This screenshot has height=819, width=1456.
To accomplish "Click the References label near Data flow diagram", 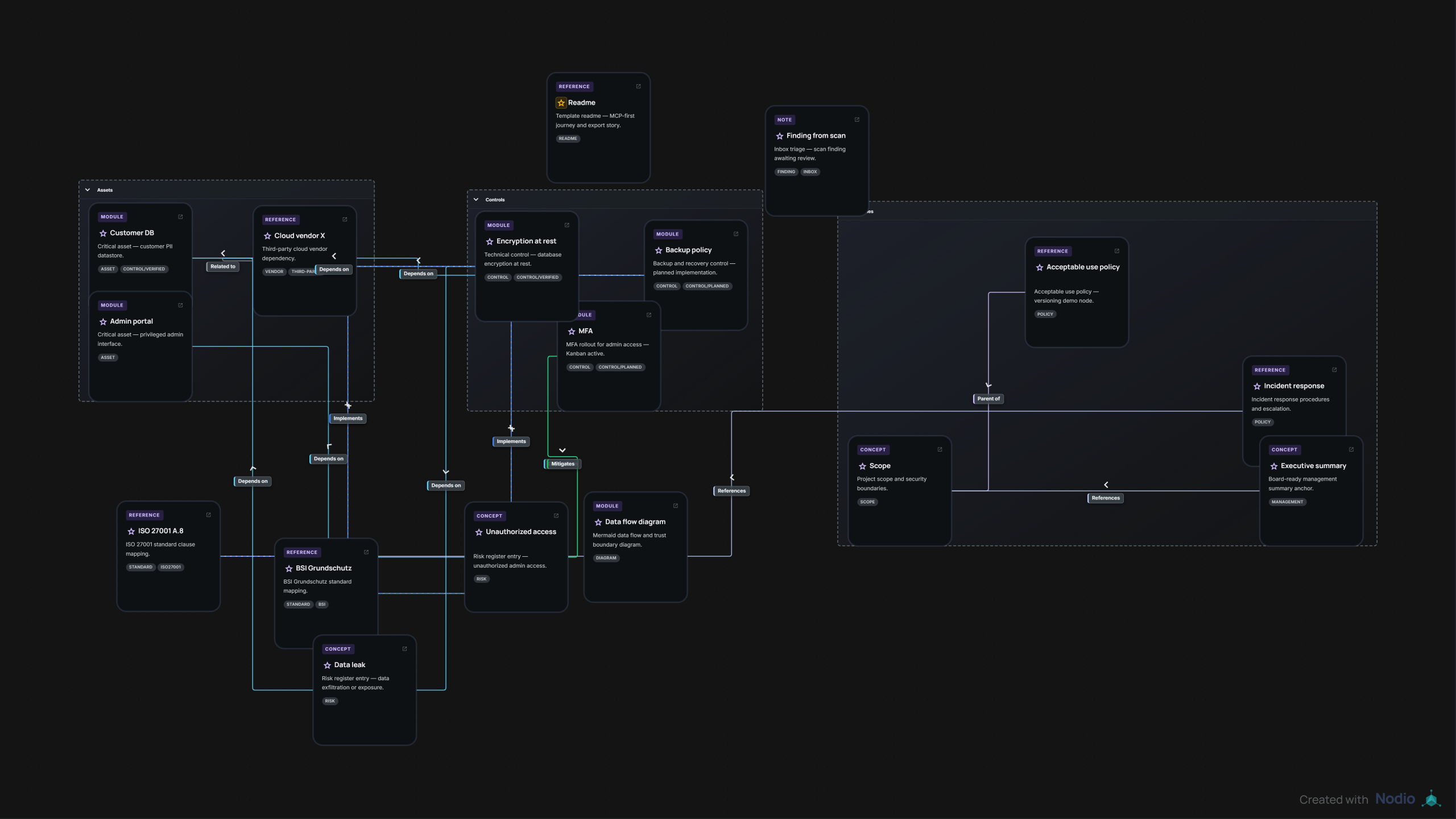I will pyautogui.click(x=731, y=491).
